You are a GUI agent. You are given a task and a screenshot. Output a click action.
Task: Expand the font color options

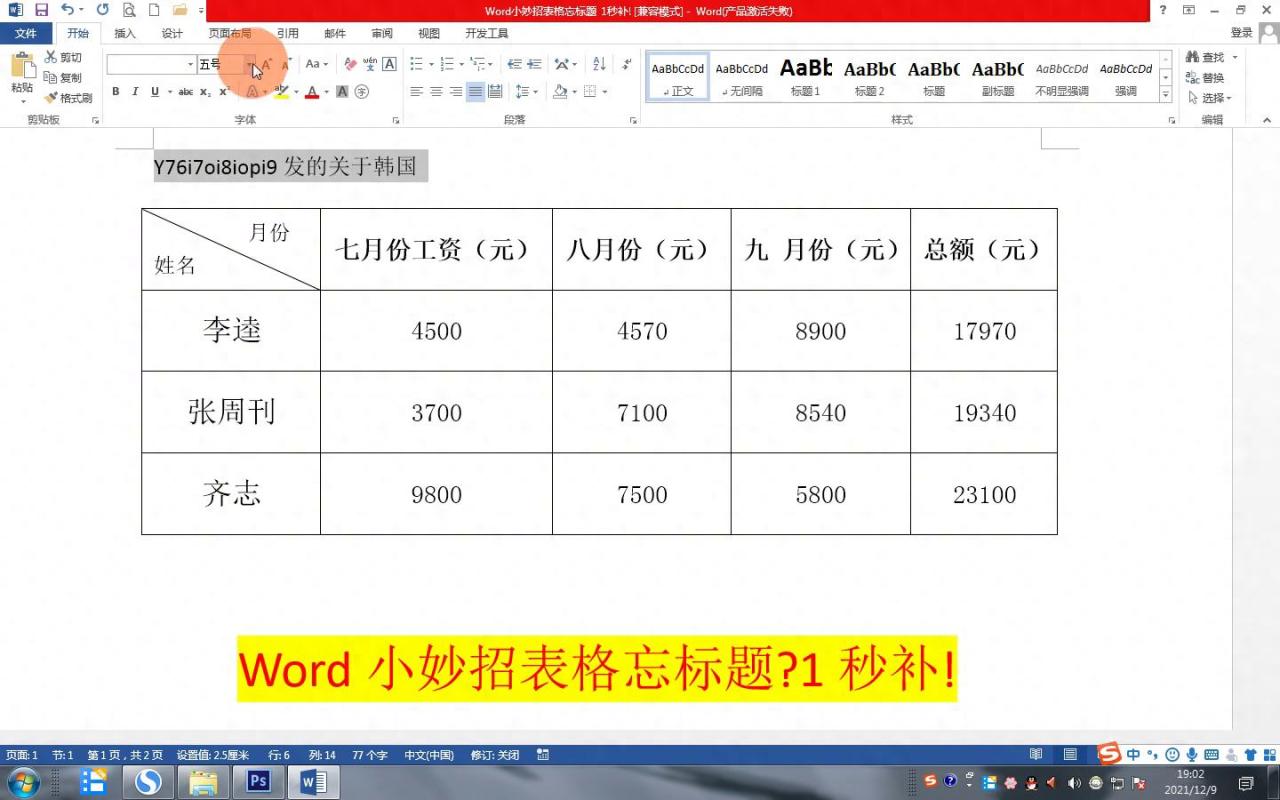(x=325, y=91)
